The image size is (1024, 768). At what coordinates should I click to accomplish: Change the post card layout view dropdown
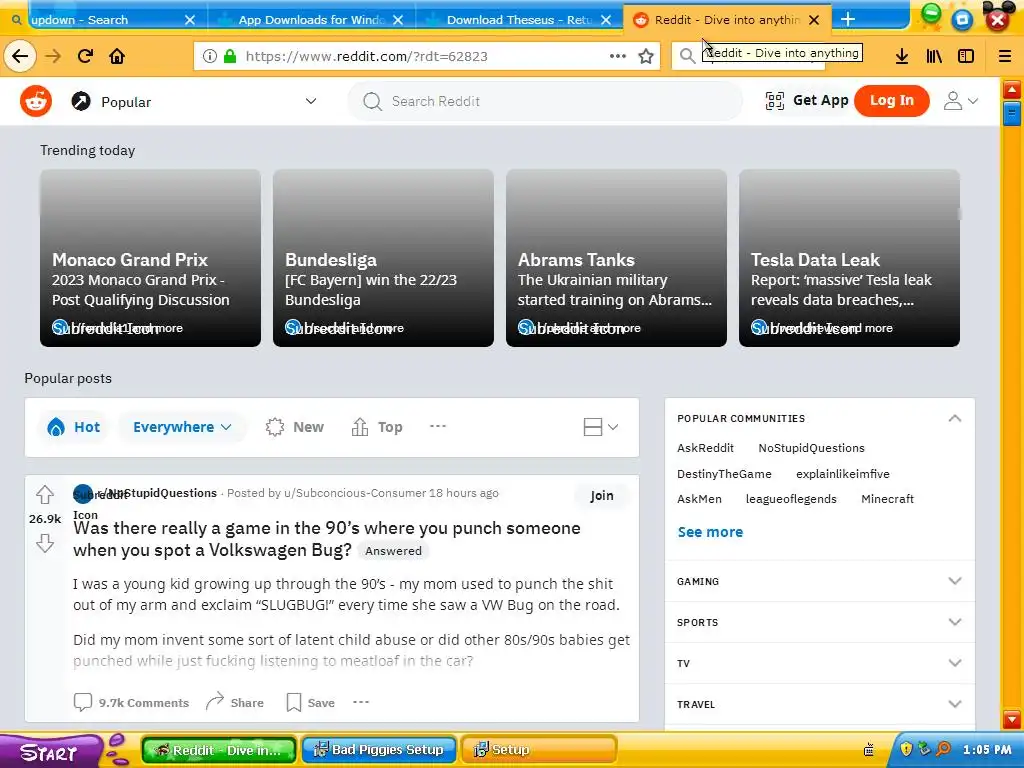tap(600, 427)
